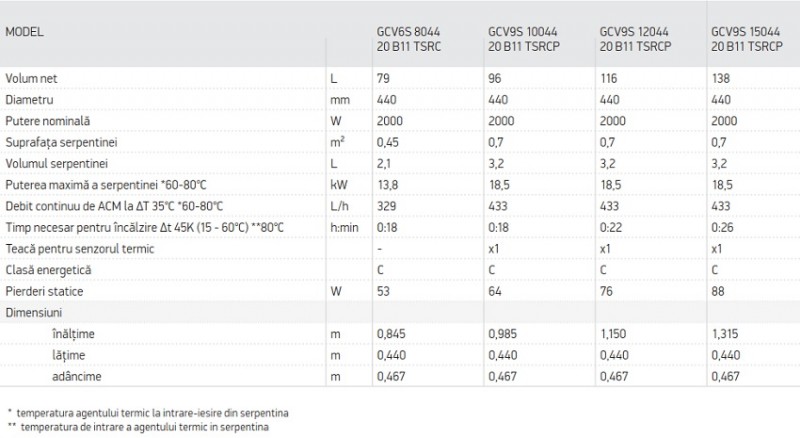800x438 pixels.
Task: Click the Putere nominală row label
Action: (47, 120)
